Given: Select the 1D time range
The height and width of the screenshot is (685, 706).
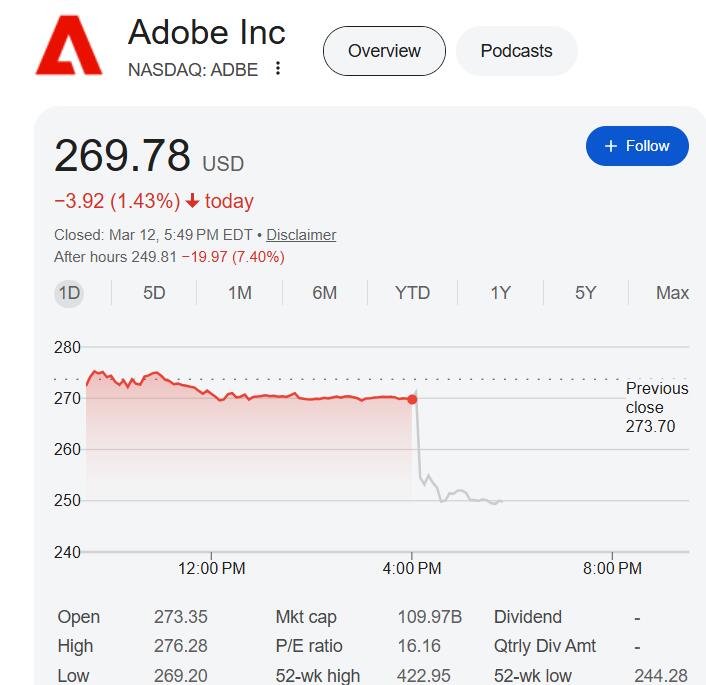Looking at the screenshot, I should coord(69,293).
